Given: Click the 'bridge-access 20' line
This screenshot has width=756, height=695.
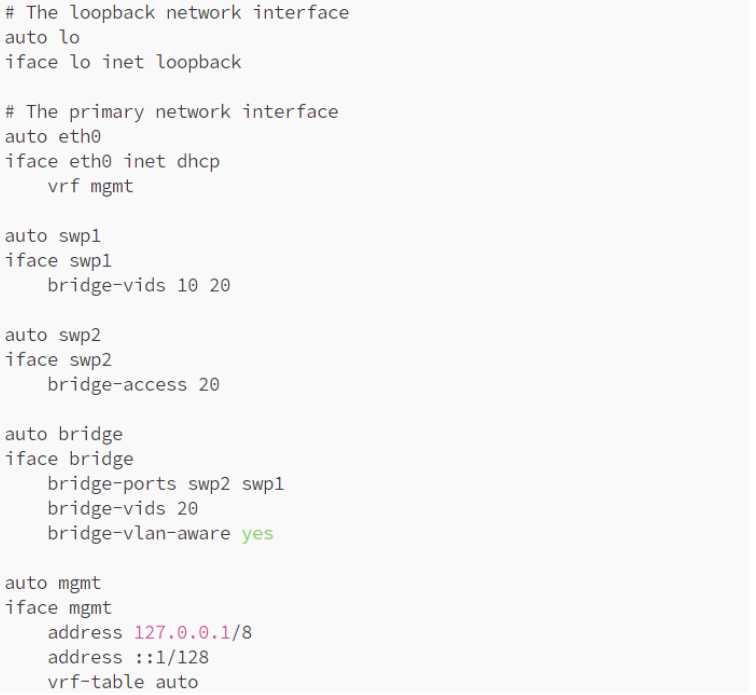Looking at the screenshot, I should click(133, 384).
